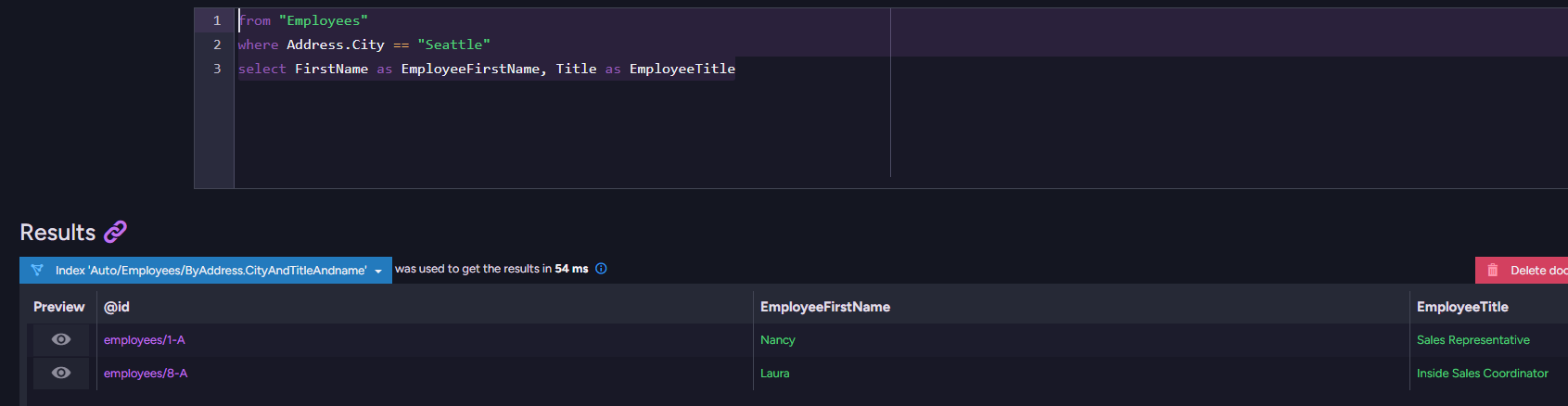
Task: Click the trash icon on Delete button
Action: point(1493,270)
